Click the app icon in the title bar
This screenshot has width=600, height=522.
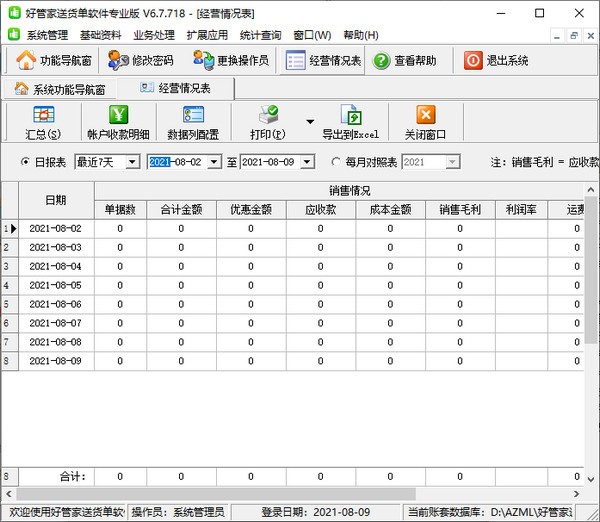click(15, 13)
